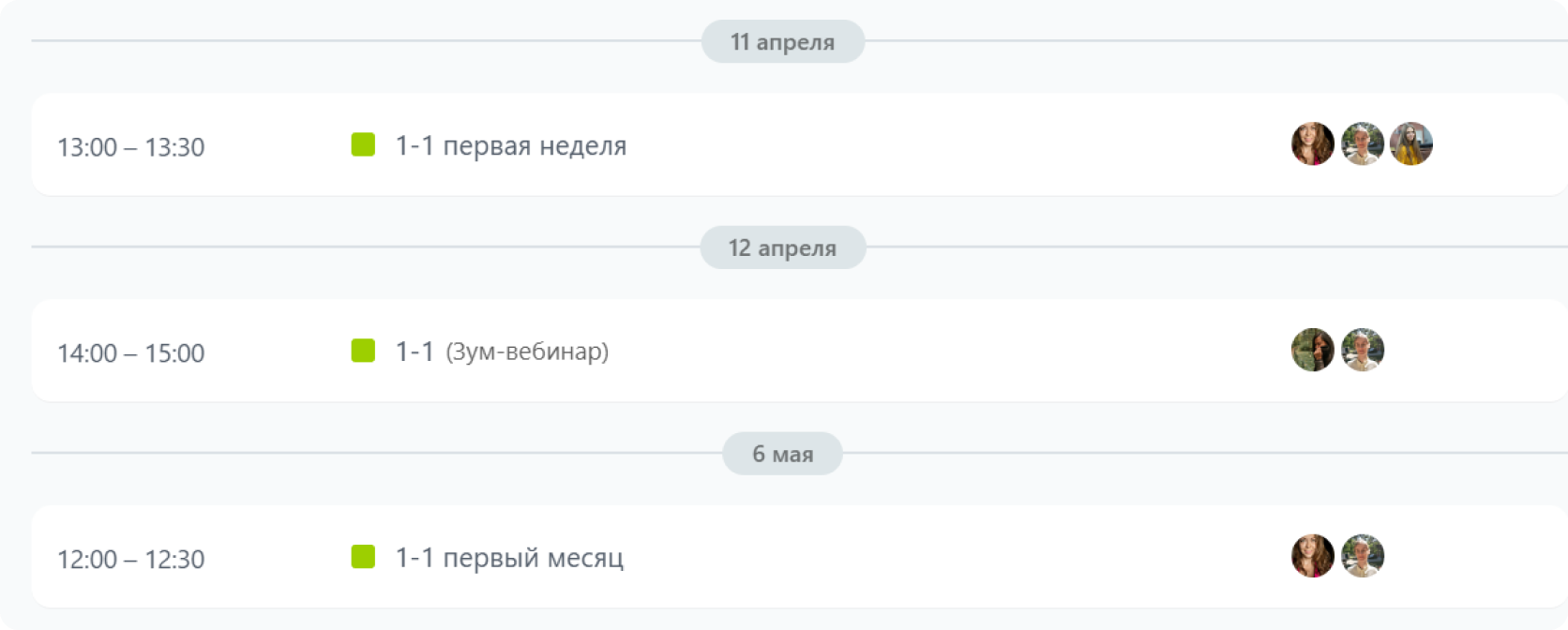Screen dimensions: 1568x630
Task: Click the right participant avatar on '1-1 (Зум-вебинар)'
Action: [x=1364, y=350]
